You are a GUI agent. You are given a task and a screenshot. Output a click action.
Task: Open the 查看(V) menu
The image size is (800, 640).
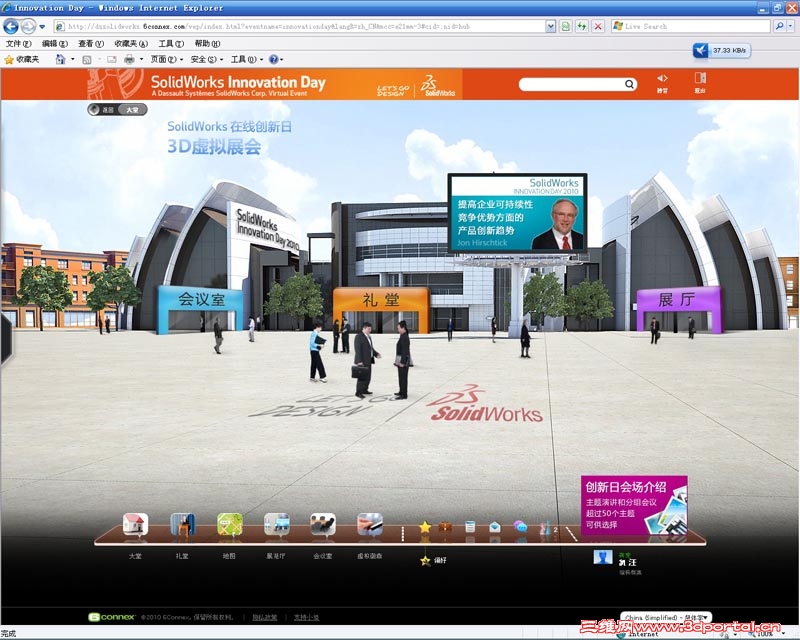(91, 43)
